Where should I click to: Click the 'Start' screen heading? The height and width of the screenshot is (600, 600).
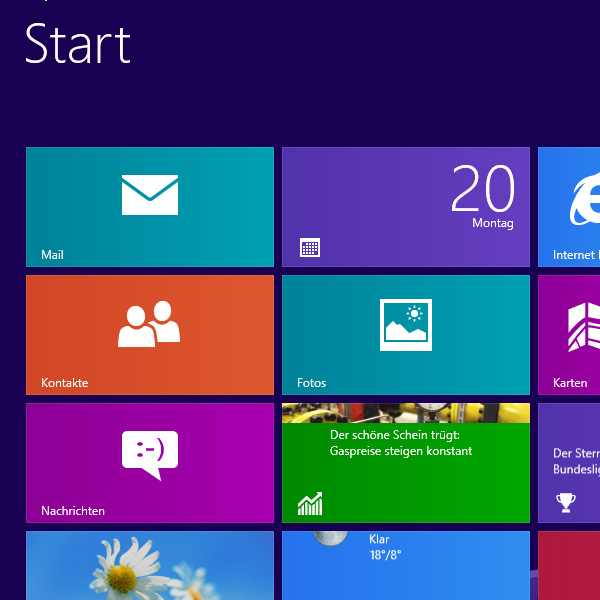(x=78, y=43)
